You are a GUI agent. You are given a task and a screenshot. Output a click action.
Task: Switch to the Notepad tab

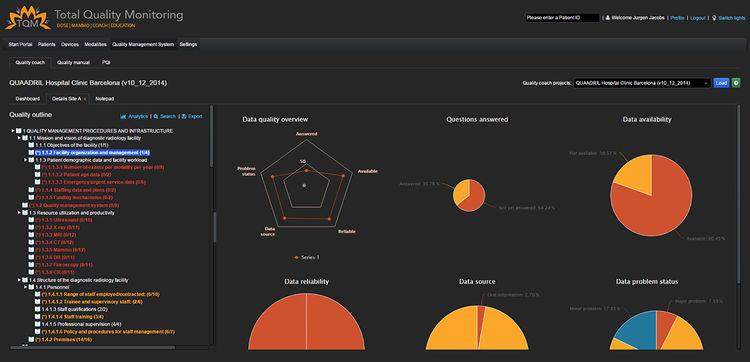(105, 99)
